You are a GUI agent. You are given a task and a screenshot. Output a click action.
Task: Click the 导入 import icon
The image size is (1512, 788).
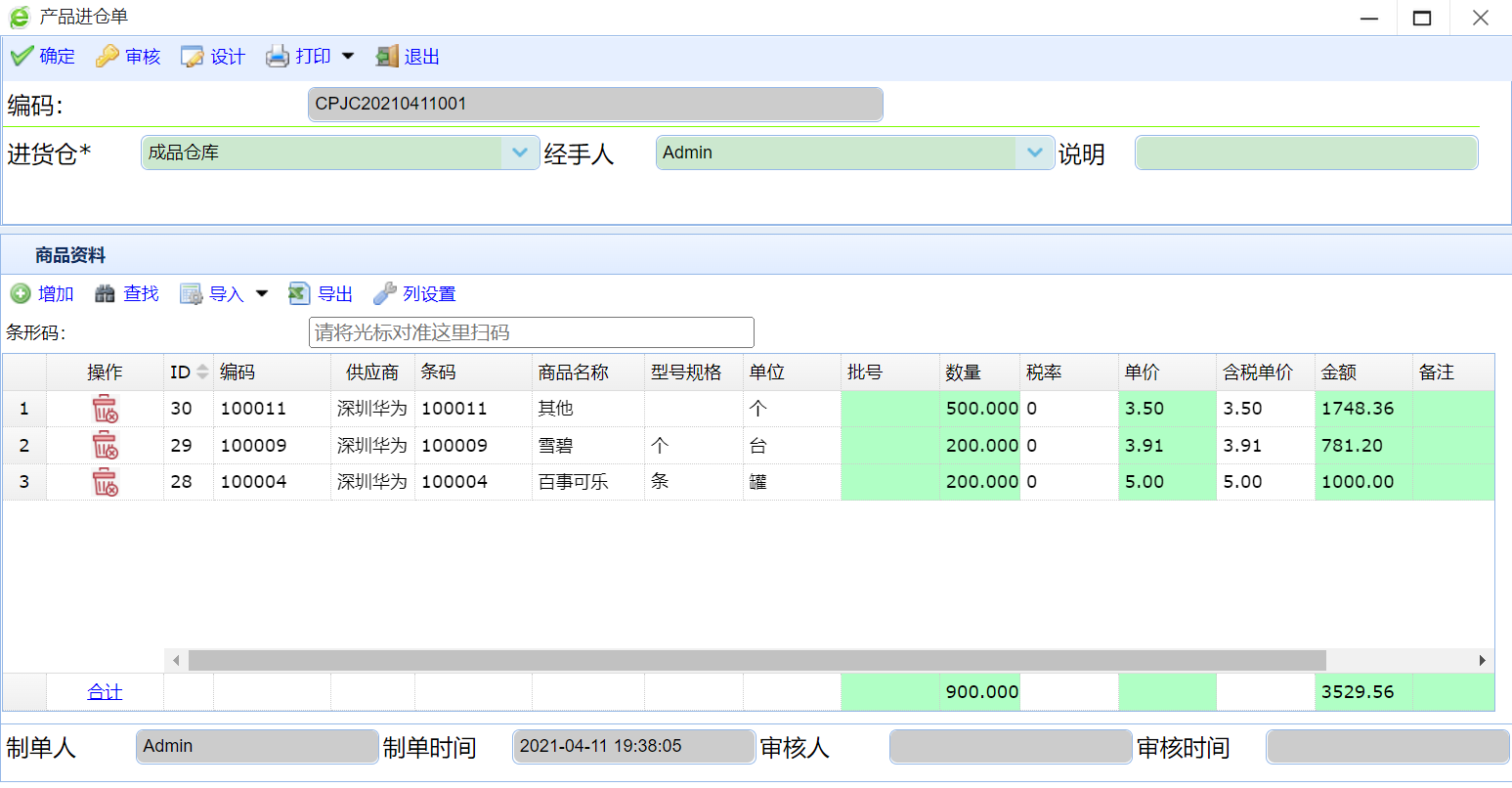pos(192,293)
